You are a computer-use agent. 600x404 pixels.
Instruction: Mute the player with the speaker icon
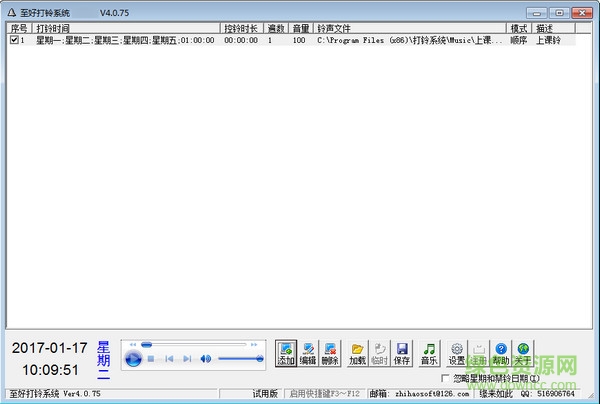click(x=205, y=359)
